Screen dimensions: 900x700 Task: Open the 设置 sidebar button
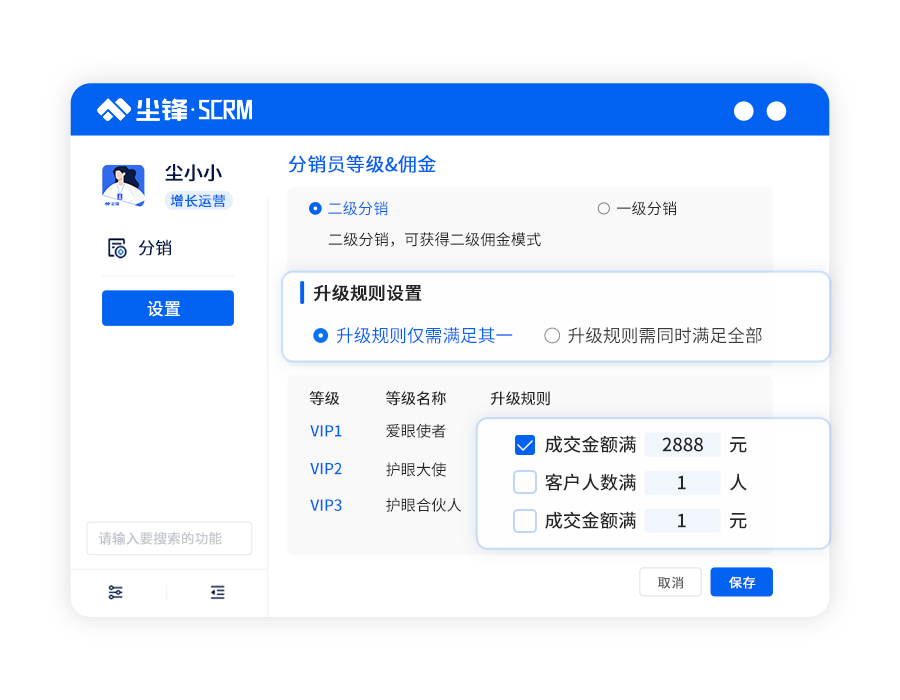168,308
